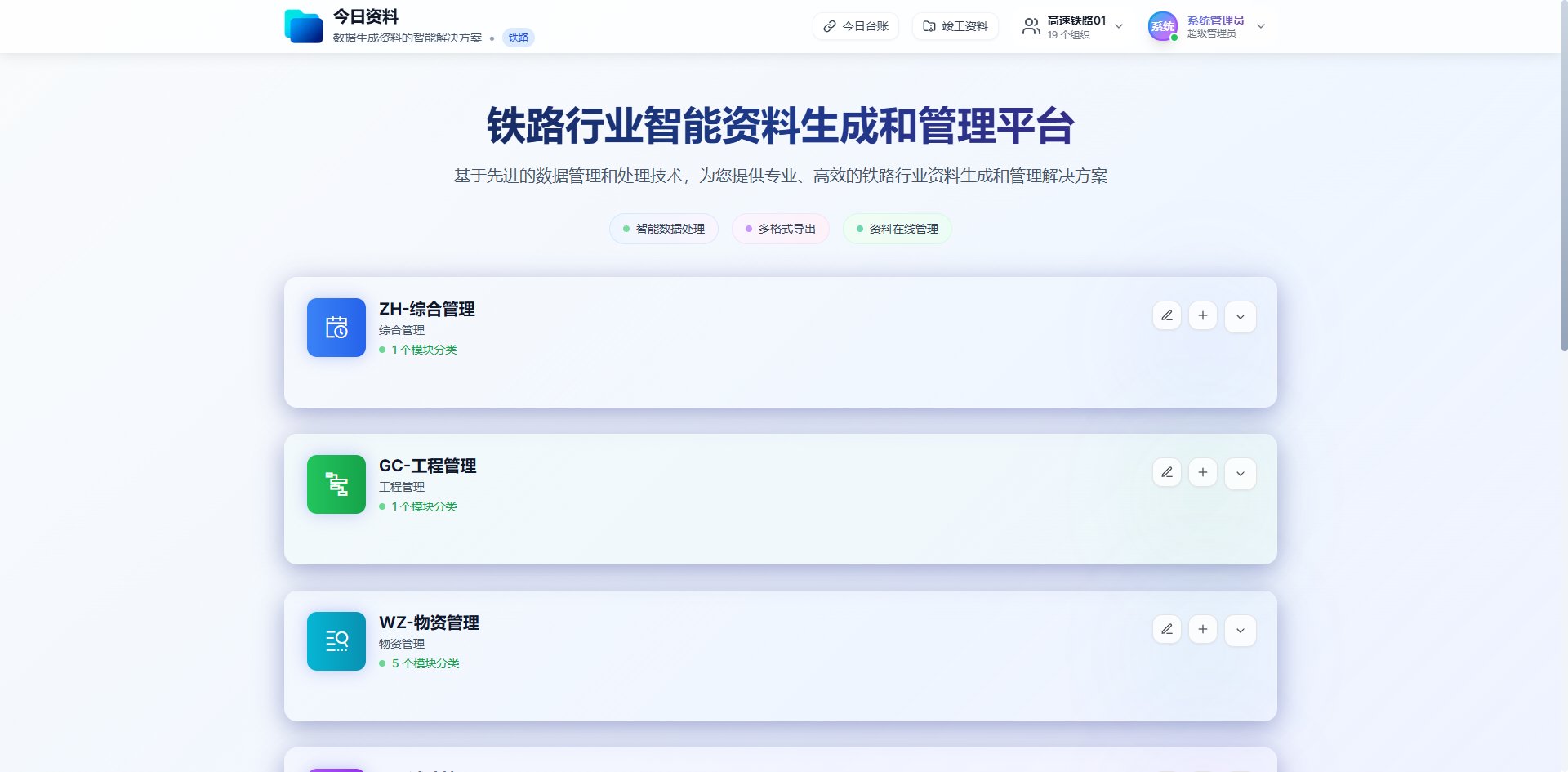Open the 今日台账 link button

click(856, 26)
